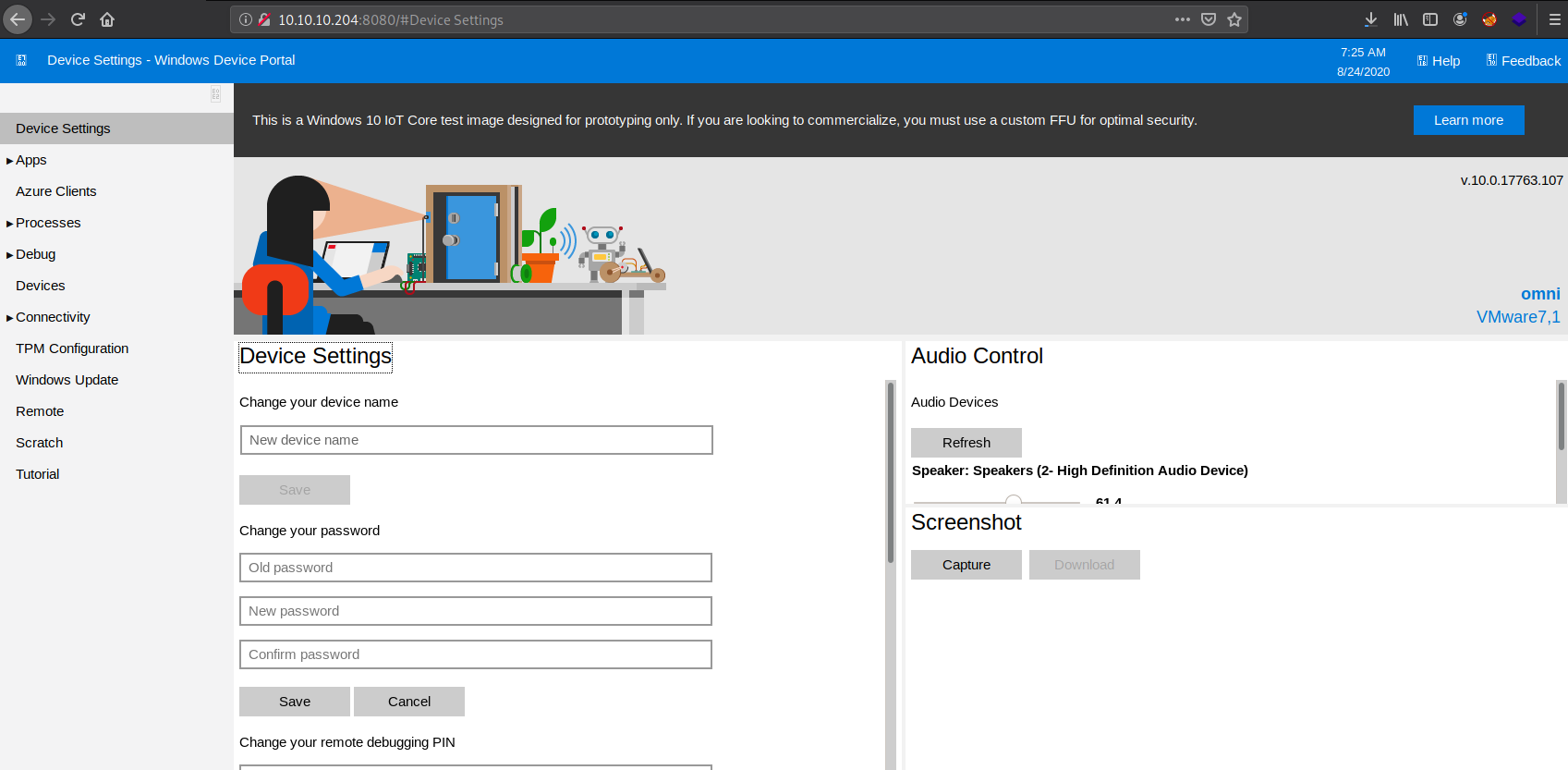
Task: Open the Firefox account icon
Action: [x=1460, y=19]
